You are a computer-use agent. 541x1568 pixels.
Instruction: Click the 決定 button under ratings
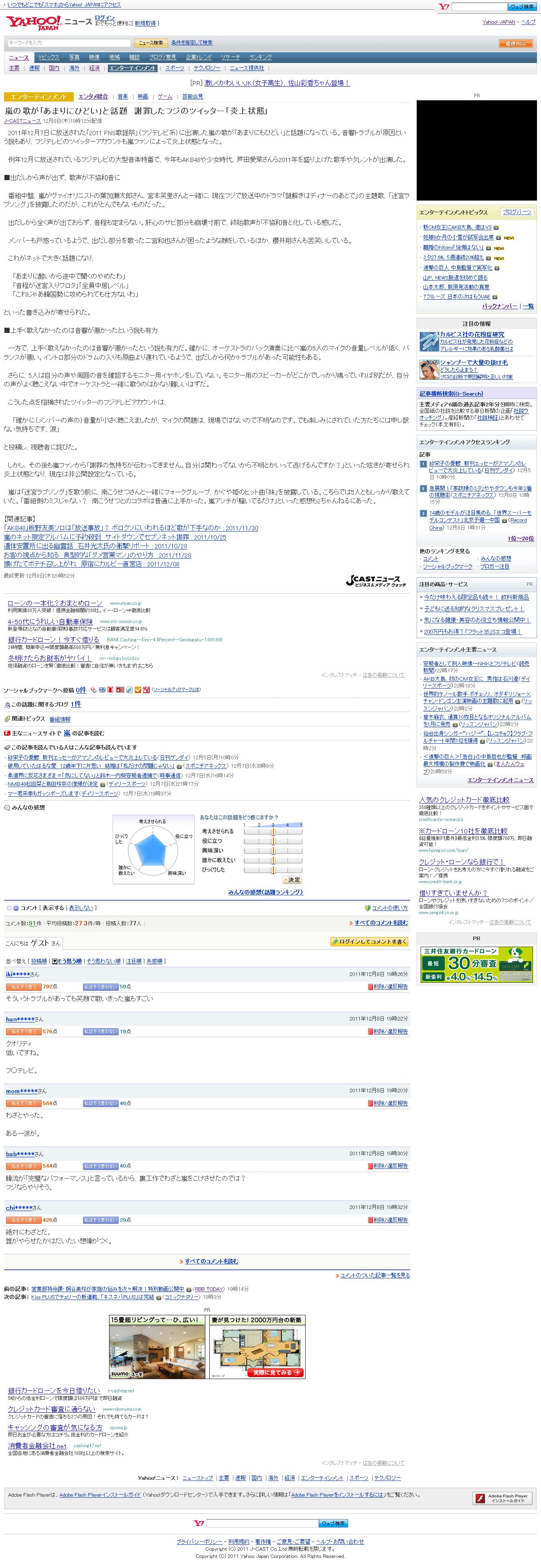(x=292, y=880)
